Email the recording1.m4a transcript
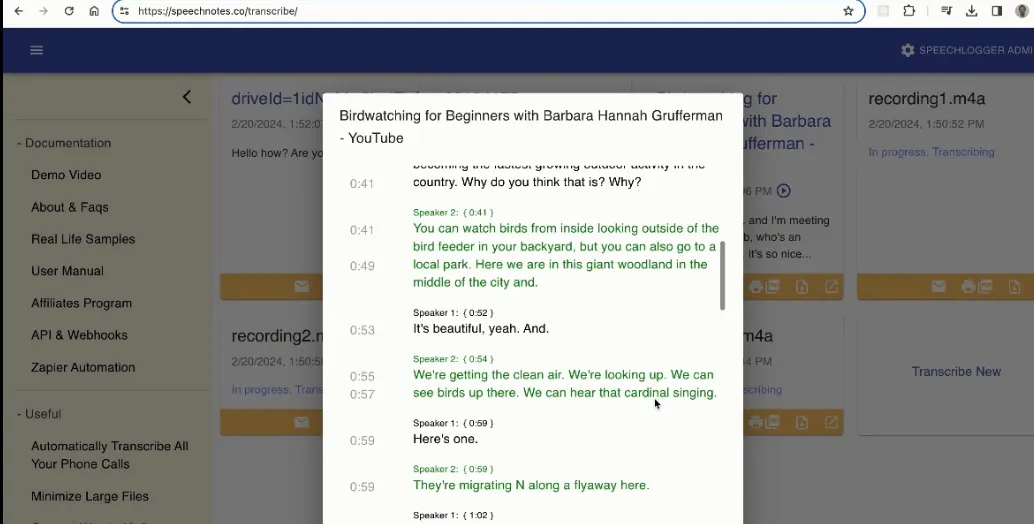This screenshot has height=524, width=1034. pos(938,287)
